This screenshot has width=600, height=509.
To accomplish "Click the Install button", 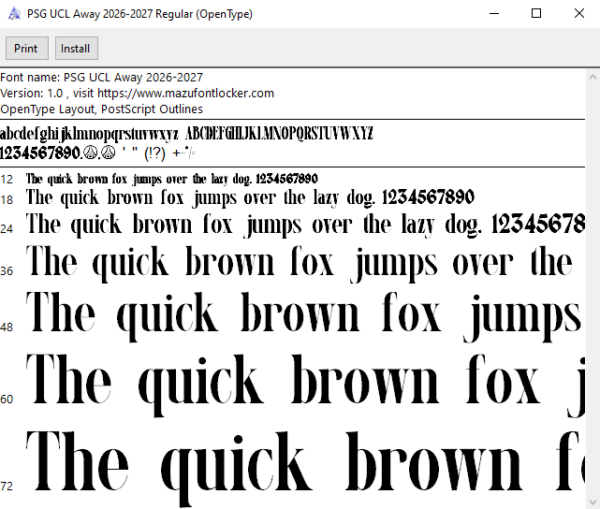I will pos(76,48).
